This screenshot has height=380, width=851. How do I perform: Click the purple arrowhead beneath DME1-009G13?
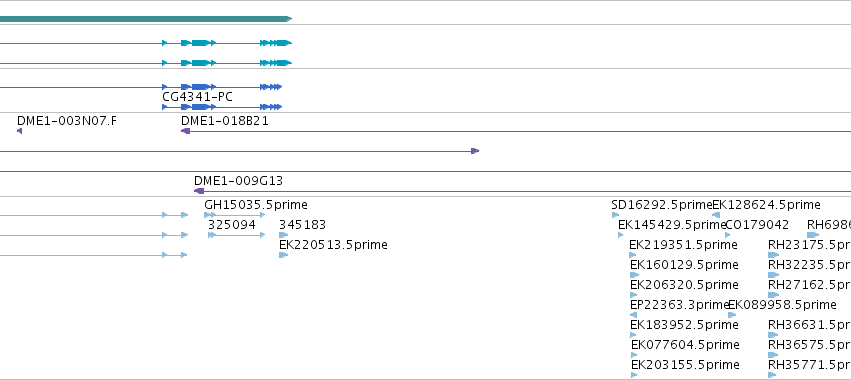[x=199, y=191]
